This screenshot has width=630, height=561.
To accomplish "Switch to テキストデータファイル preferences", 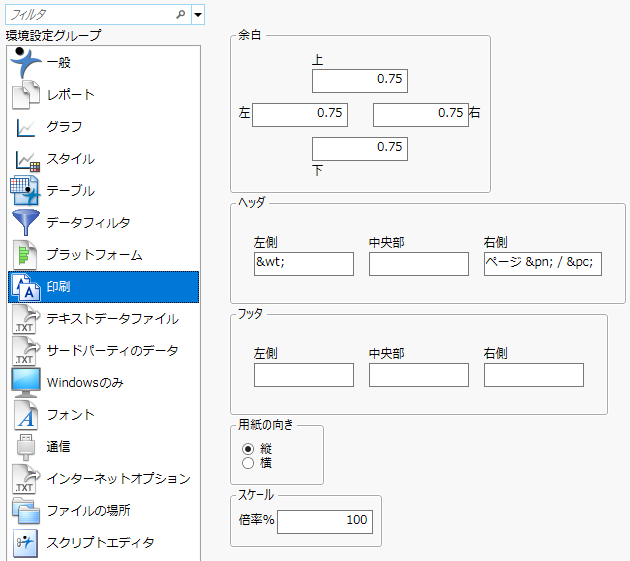I will (x=112, y=319).
